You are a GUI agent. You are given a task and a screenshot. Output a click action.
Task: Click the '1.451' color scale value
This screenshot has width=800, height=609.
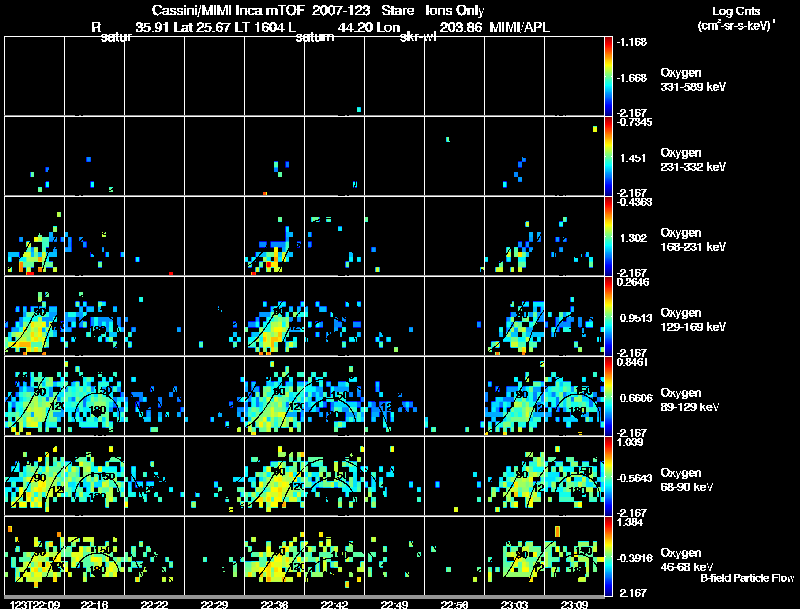tap(633, 158)
